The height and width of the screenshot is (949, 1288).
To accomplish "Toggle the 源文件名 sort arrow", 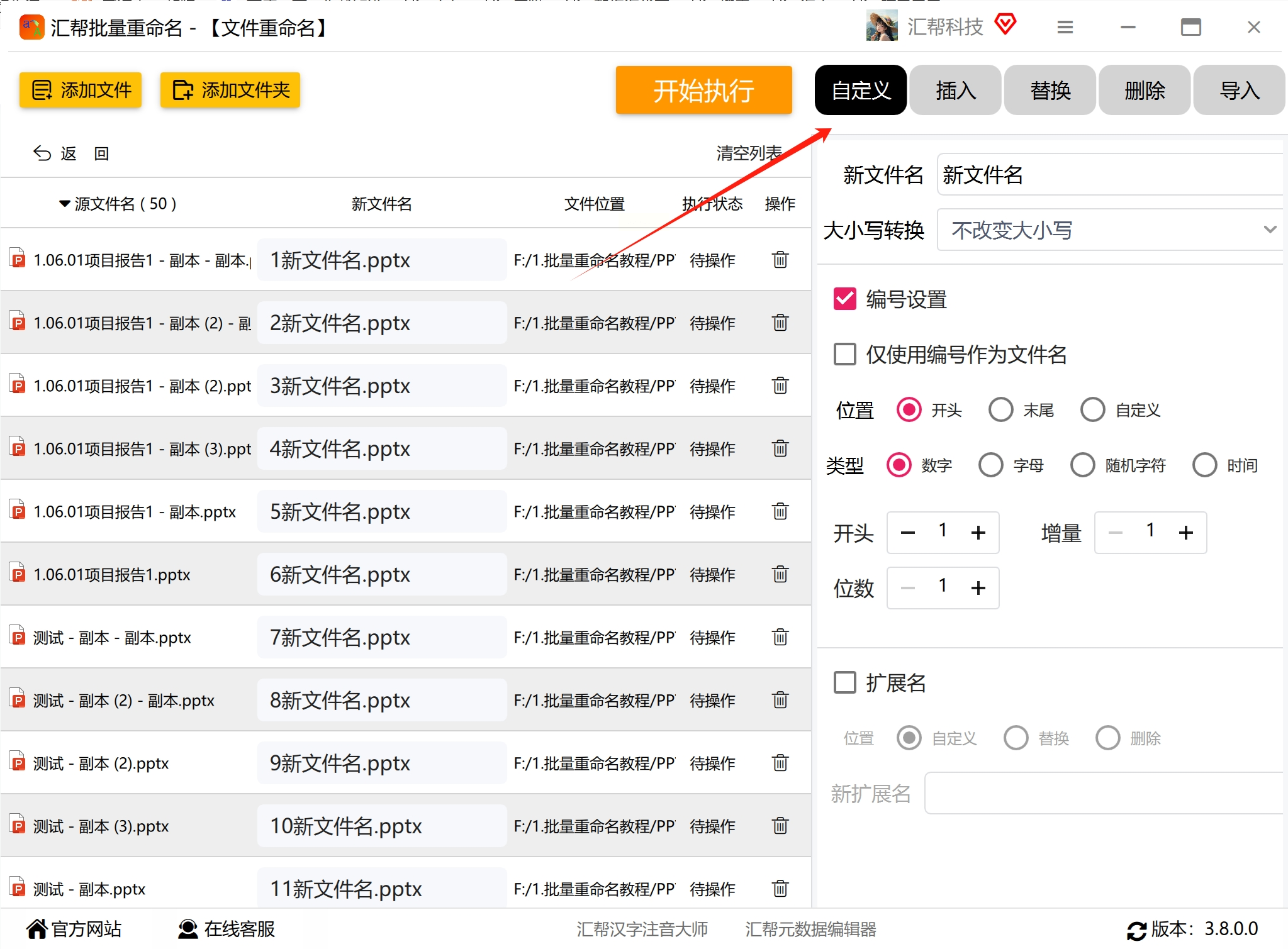I will pyautogui.click(x=64, y=204).
